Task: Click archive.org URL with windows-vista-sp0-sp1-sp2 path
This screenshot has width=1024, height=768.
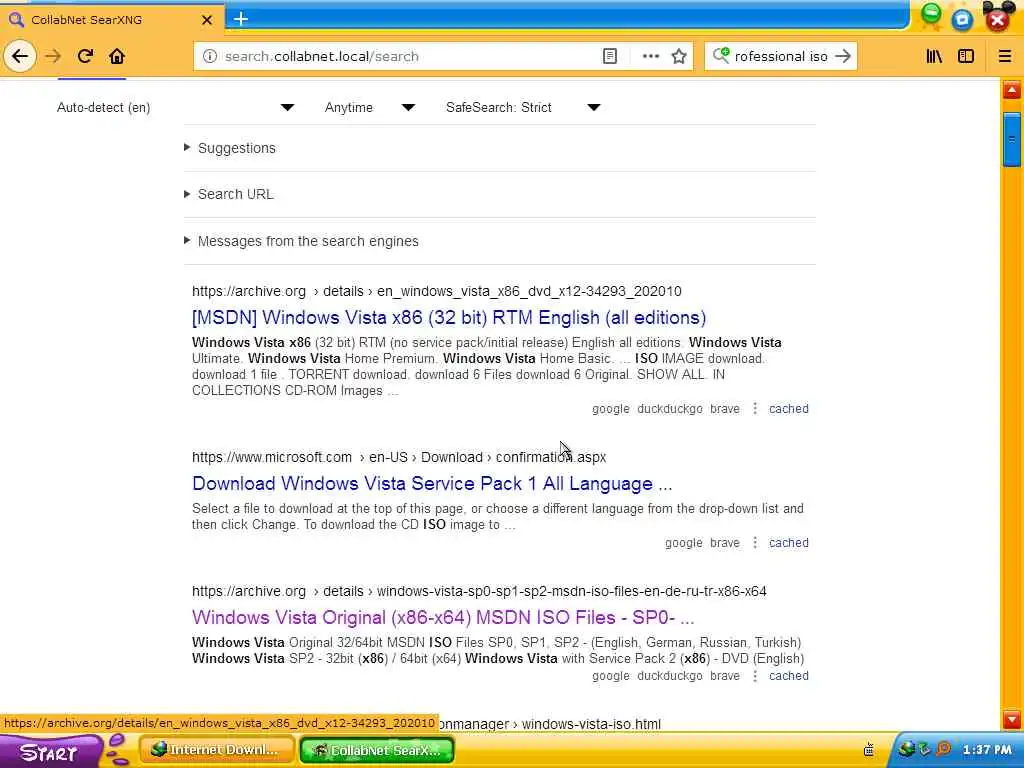Action: coord(479,591)
